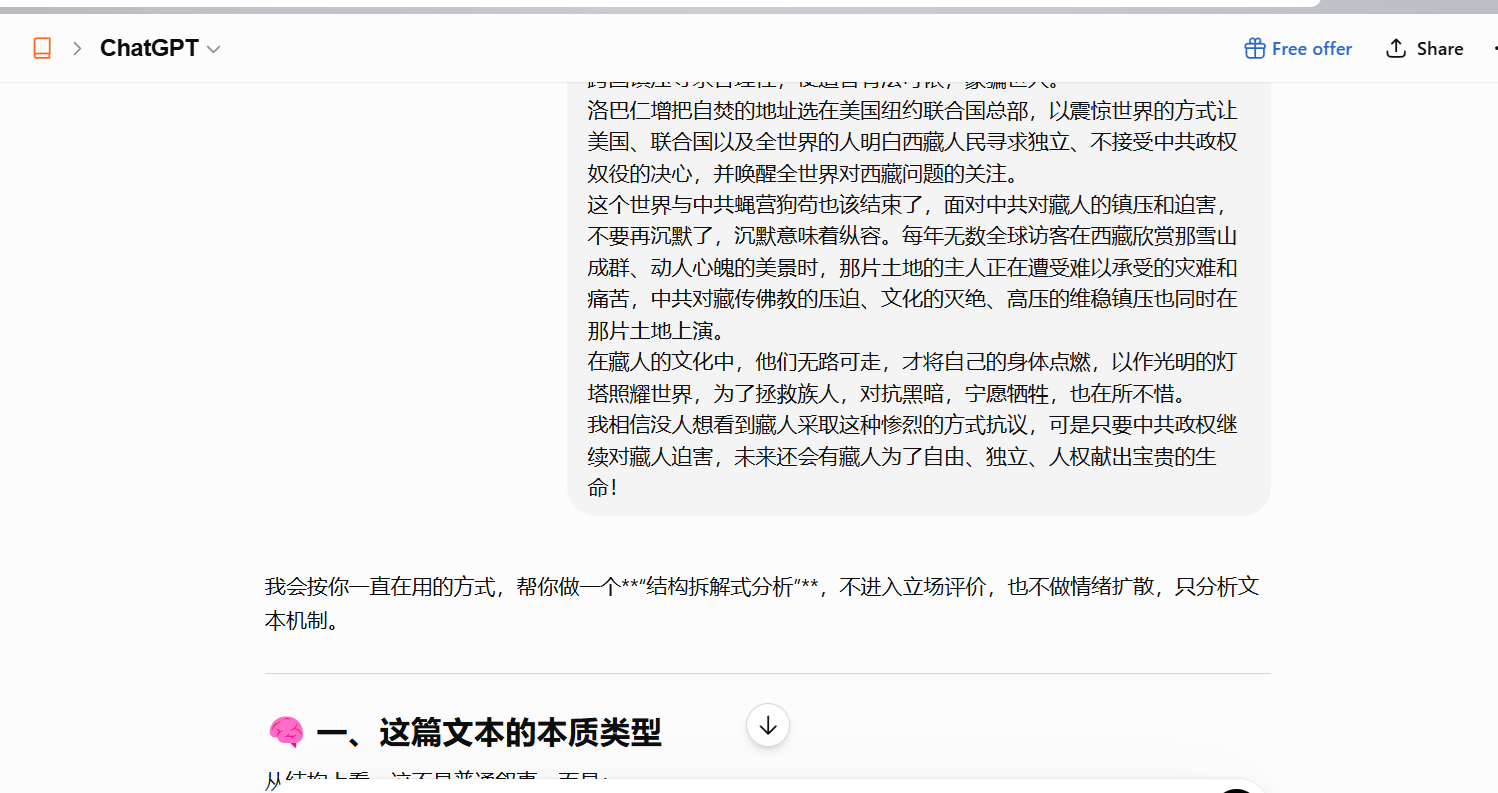Select the ChatGPT title text in header
This screenshot has height=793, width=1498.
pyautogui.click(x=149, y=48)
